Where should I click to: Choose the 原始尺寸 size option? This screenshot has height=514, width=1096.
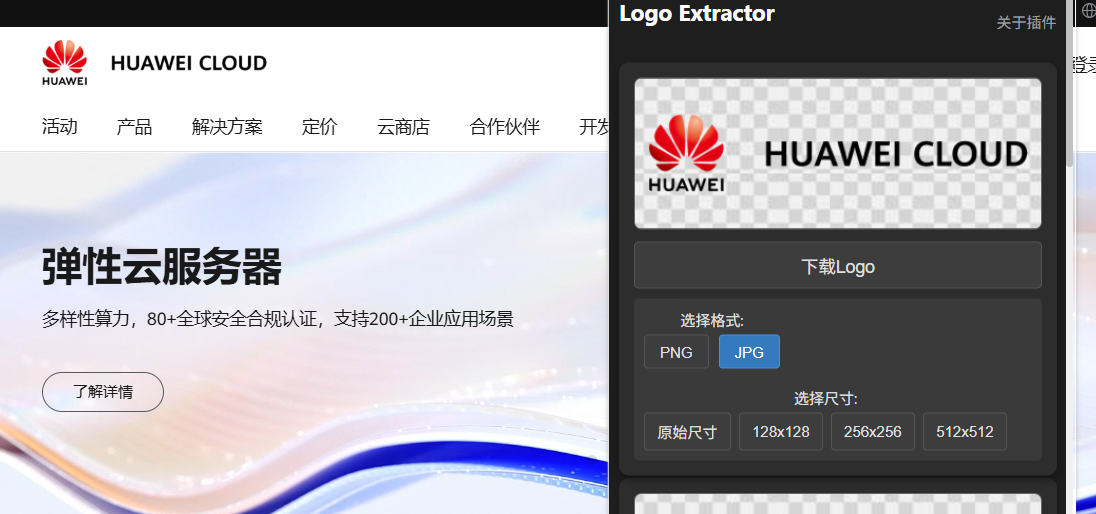click(x=687, y=432)
